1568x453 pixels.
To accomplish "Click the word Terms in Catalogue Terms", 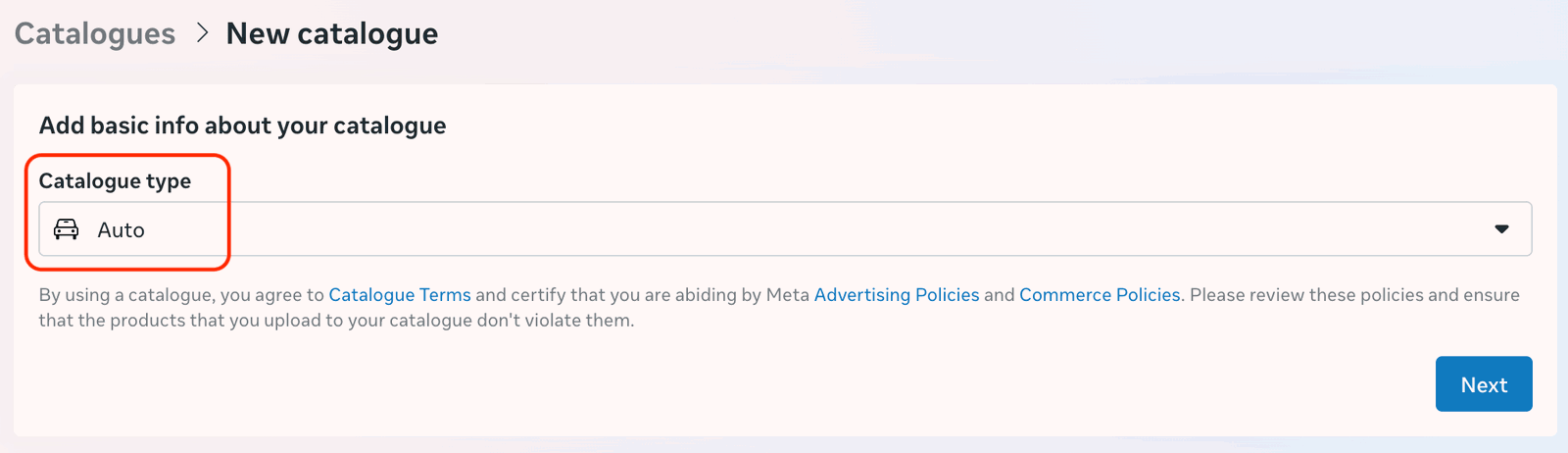I will 445,295.
